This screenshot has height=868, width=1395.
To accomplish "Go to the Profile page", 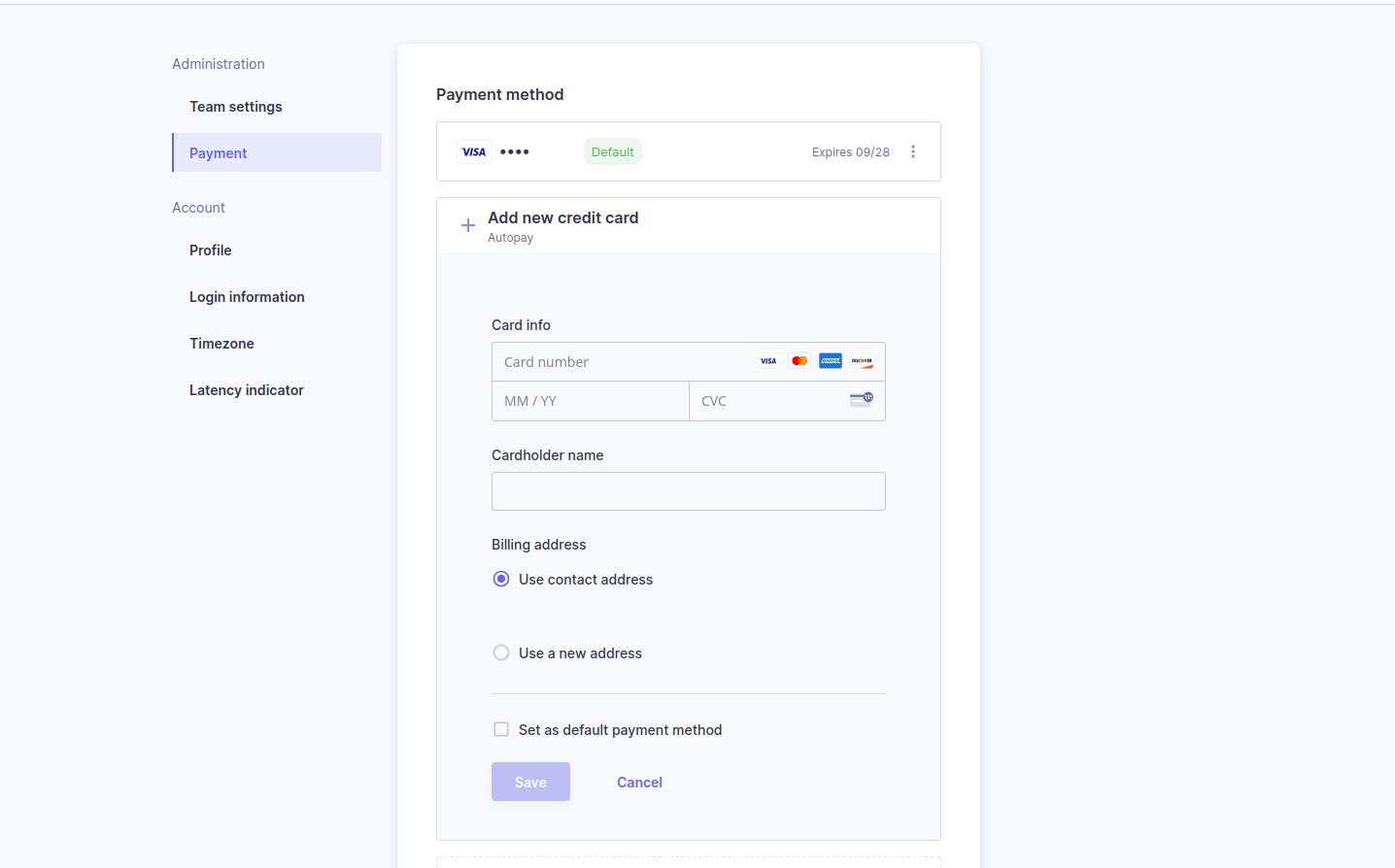I will tap(211, 250).
